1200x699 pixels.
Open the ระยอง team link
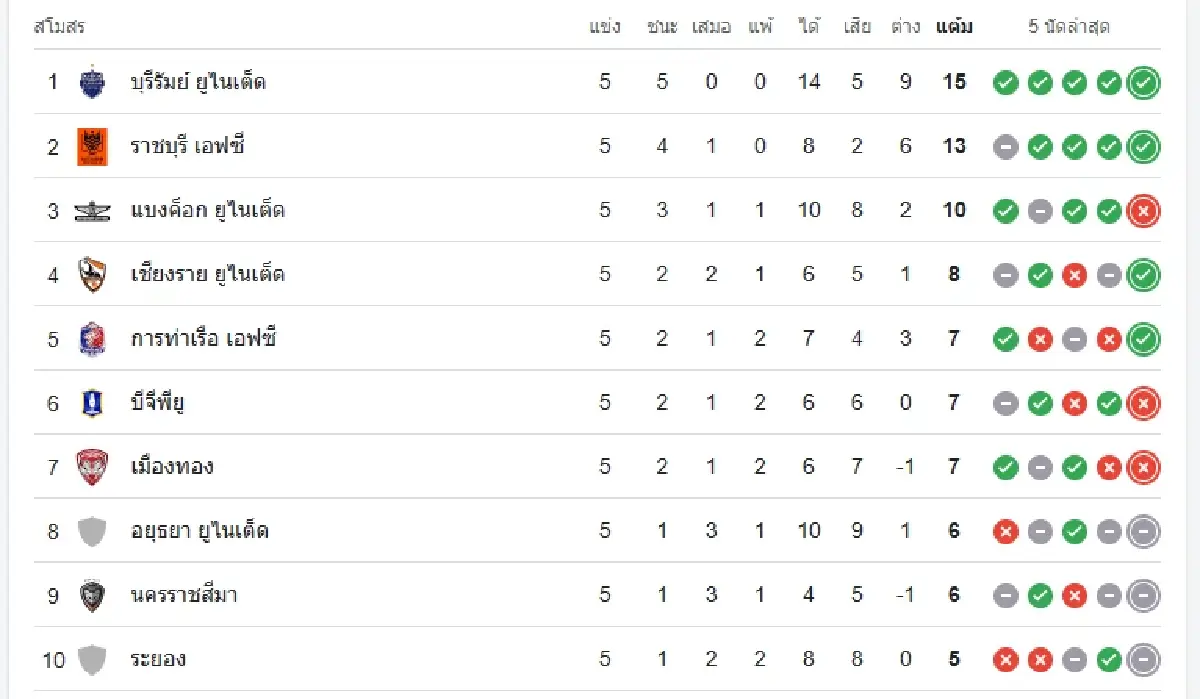click(x=158, y=659)
